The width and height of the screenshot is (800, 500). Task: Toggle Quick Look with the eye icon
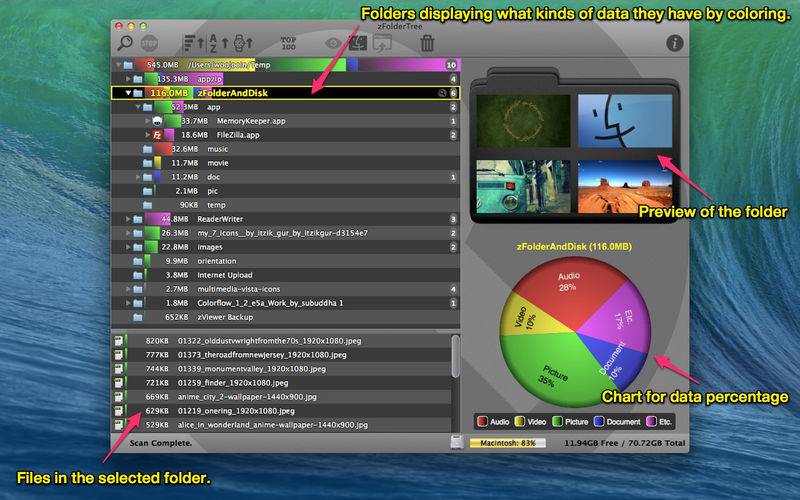[x=333, y=43]
